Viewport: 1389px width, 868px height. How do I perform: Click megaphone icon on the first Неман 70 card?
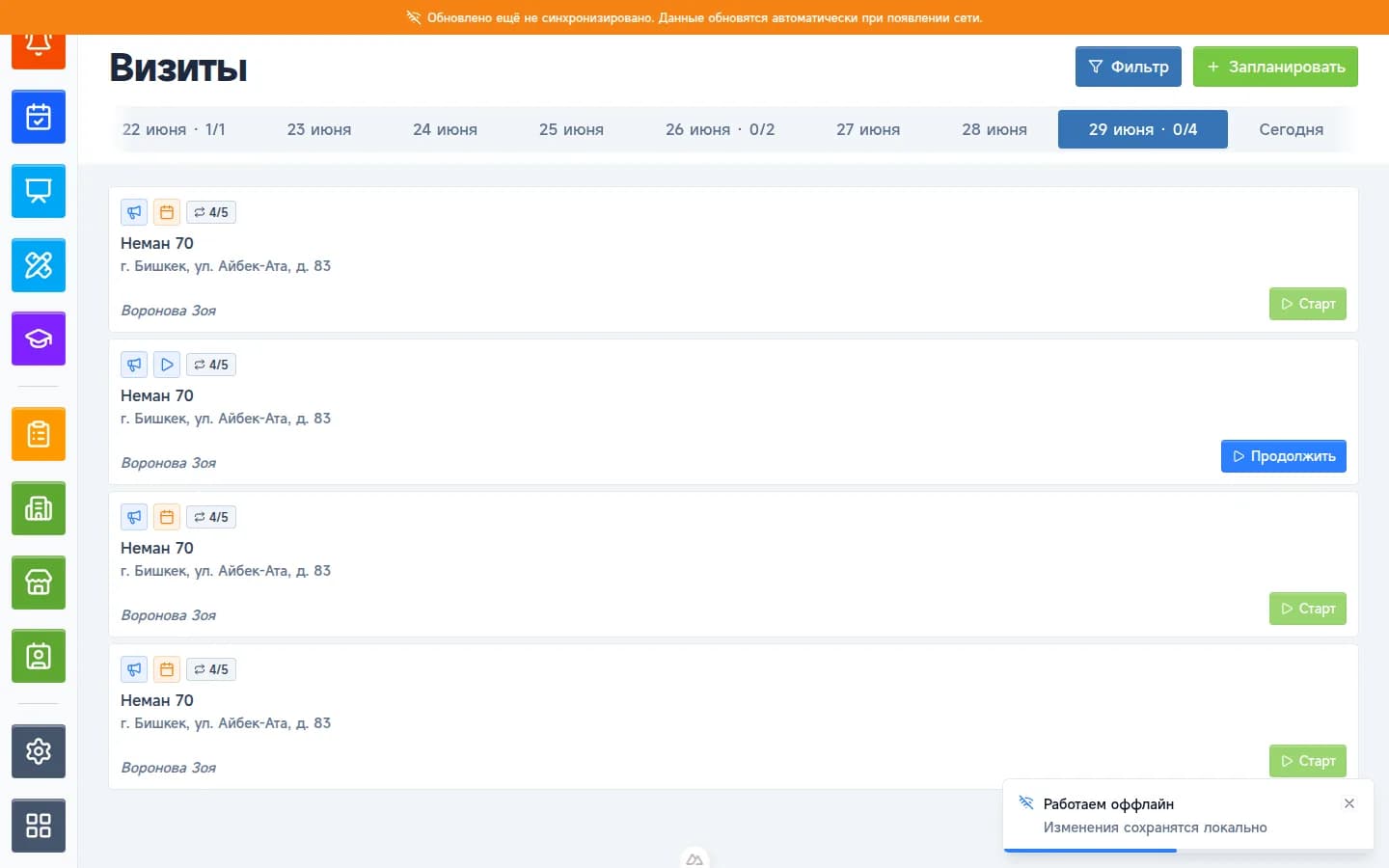coord(134,212)
